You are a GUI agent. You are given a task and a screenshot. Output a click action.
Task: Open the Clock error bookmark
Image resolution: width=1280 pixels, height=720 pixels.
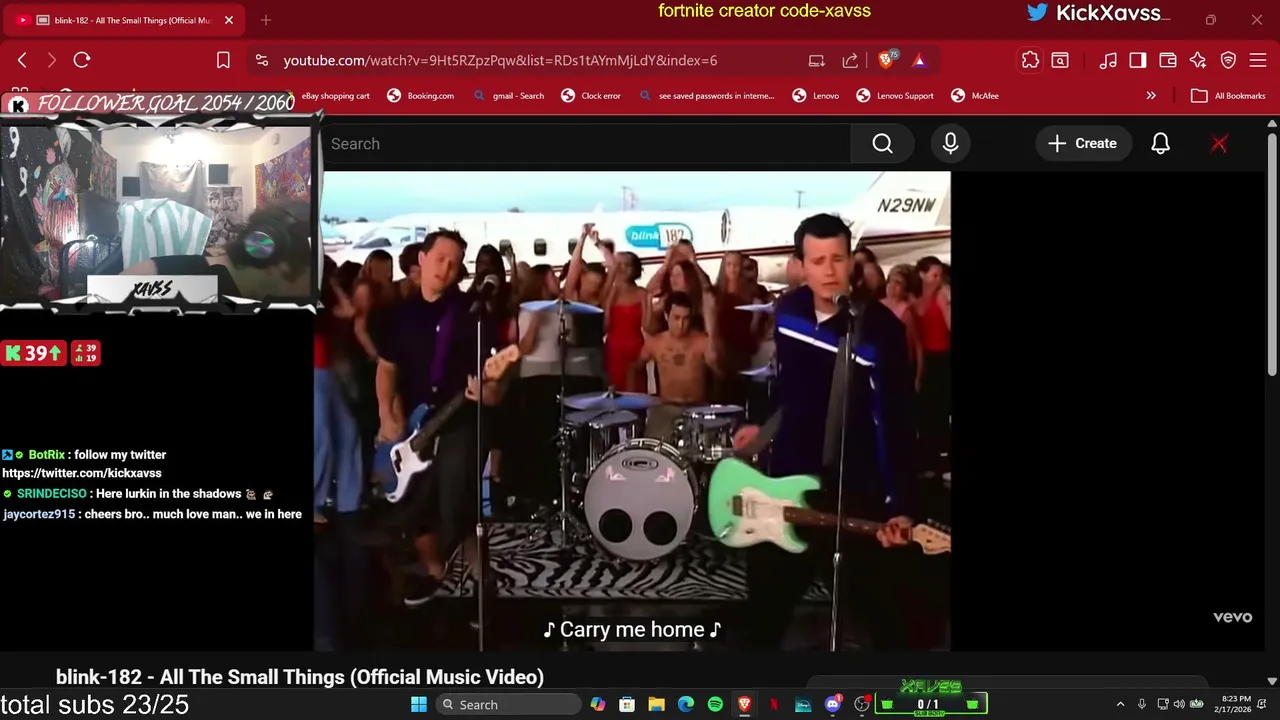point(591,96)
